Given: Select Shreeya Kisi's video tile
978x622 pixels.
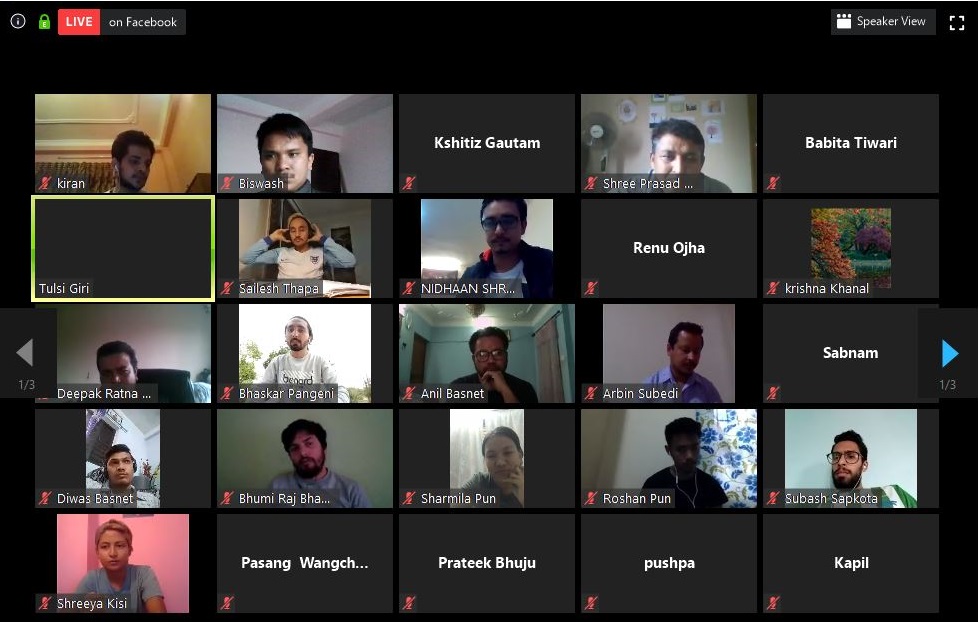Looking at the screenshot, I should tap(123, 563).
